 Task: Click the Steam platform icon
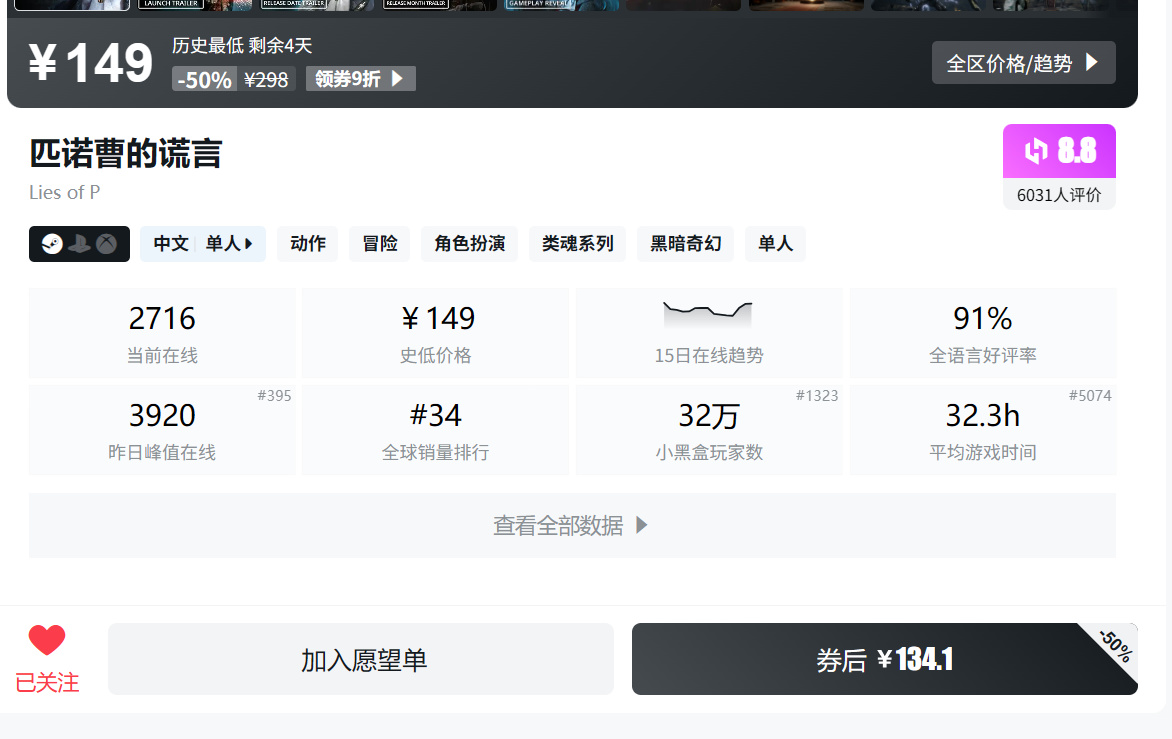click(x=52, y=244)
